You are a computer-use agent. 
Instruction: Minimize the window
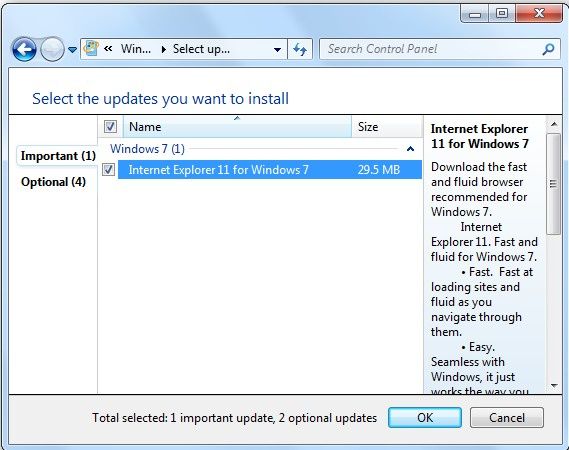[x=475, y=14]
